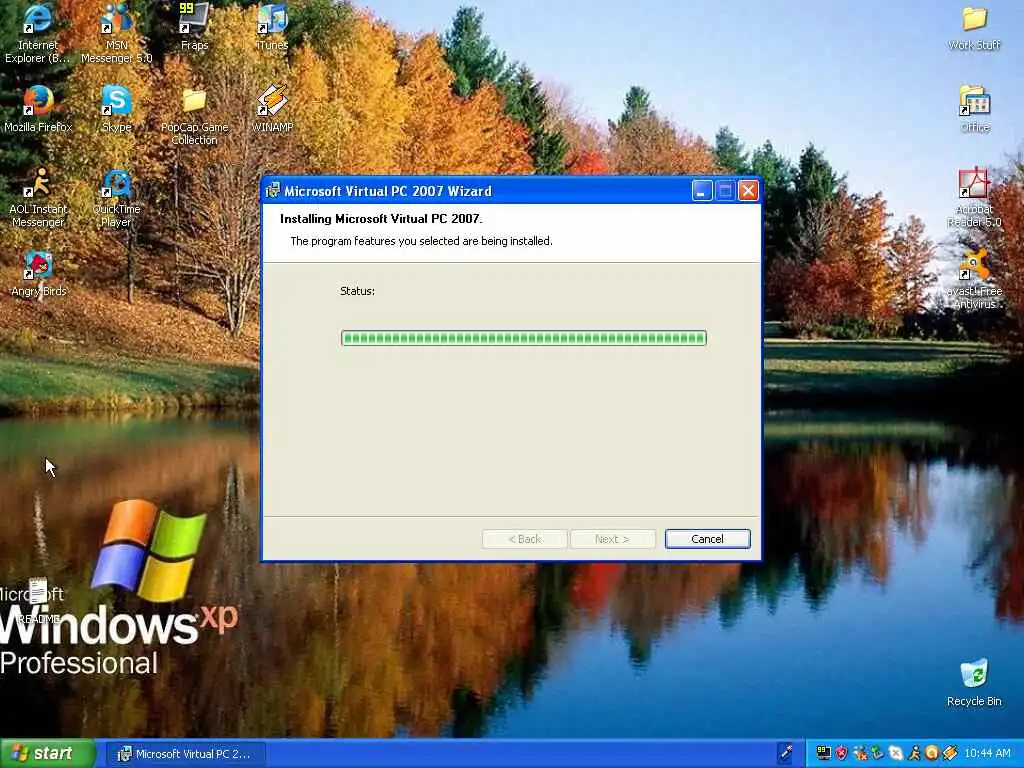
Task: Select the Office desktop shortcut
Action: click(974, 109)
